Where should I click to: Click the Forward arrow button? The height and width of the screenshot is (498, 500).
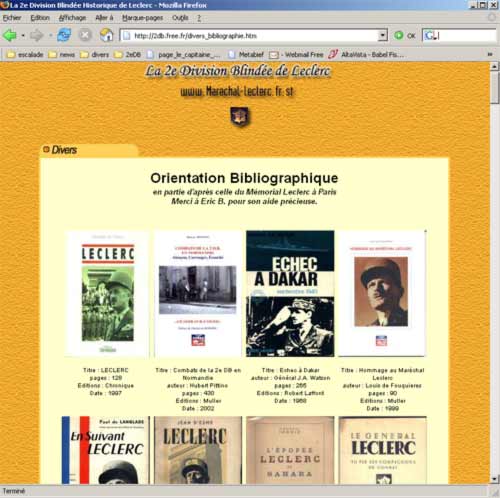pyautogui.click(x=36, y=35)
